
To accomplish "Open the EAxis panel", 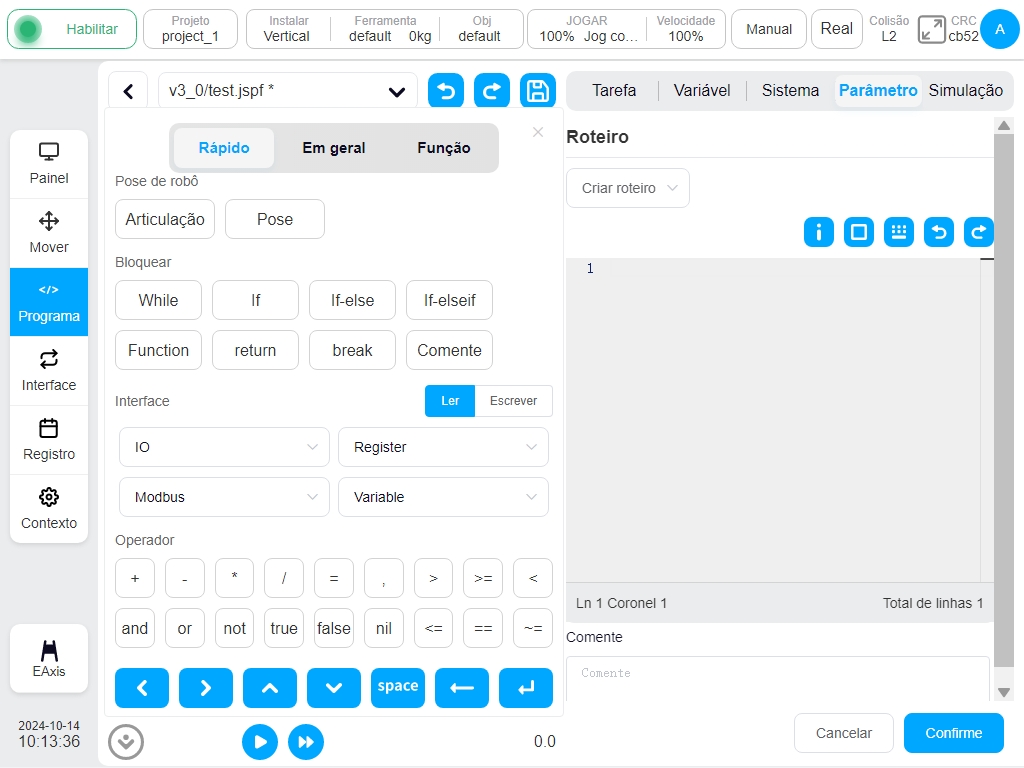I will 49,658.
